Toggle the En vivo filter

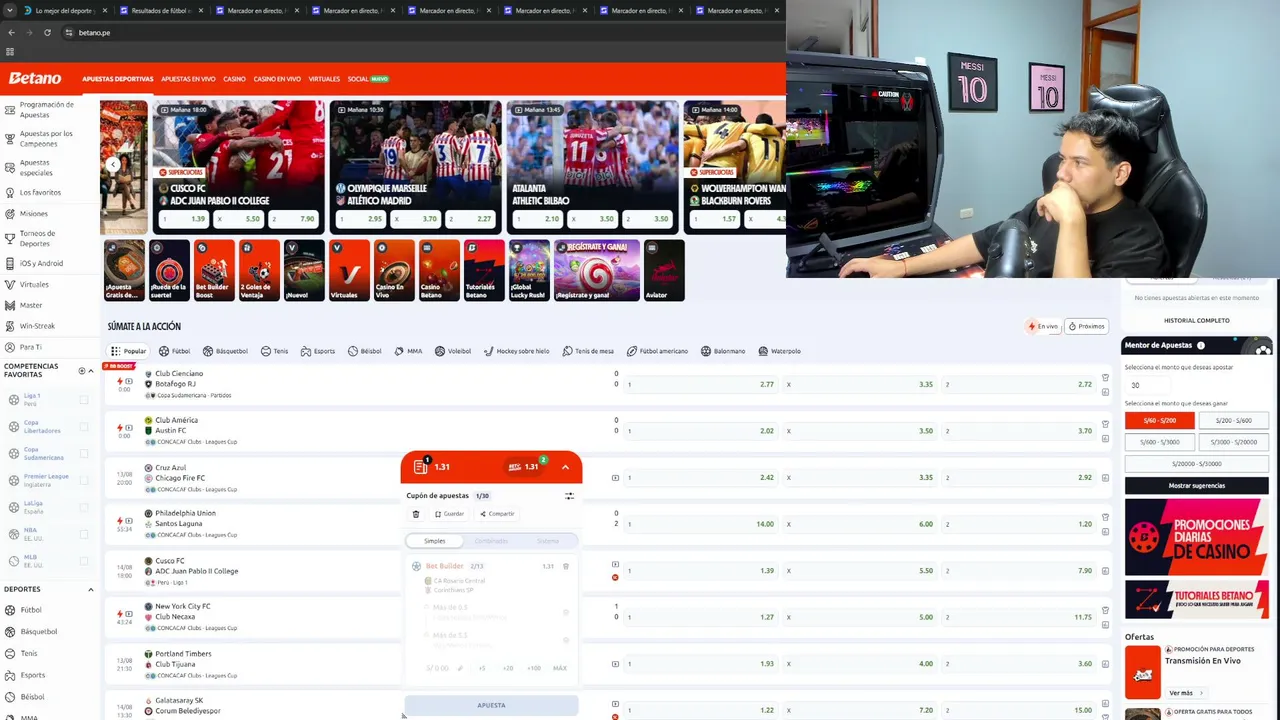(1042, 326)
